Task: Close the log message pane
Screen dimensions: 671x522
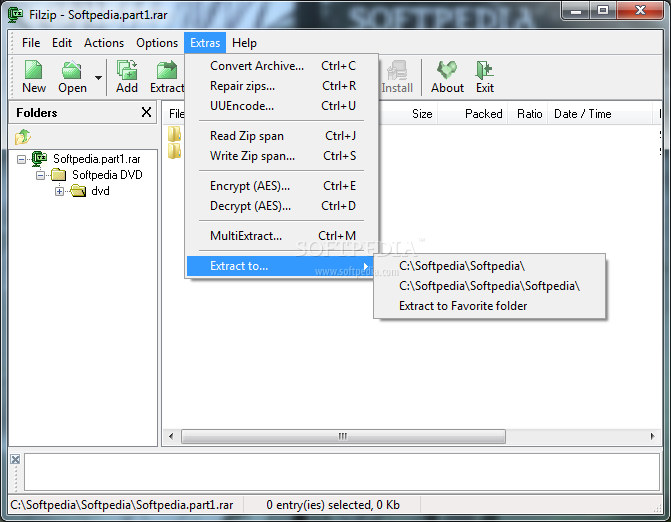Action: pyautogui.click(x=15, y=460)
